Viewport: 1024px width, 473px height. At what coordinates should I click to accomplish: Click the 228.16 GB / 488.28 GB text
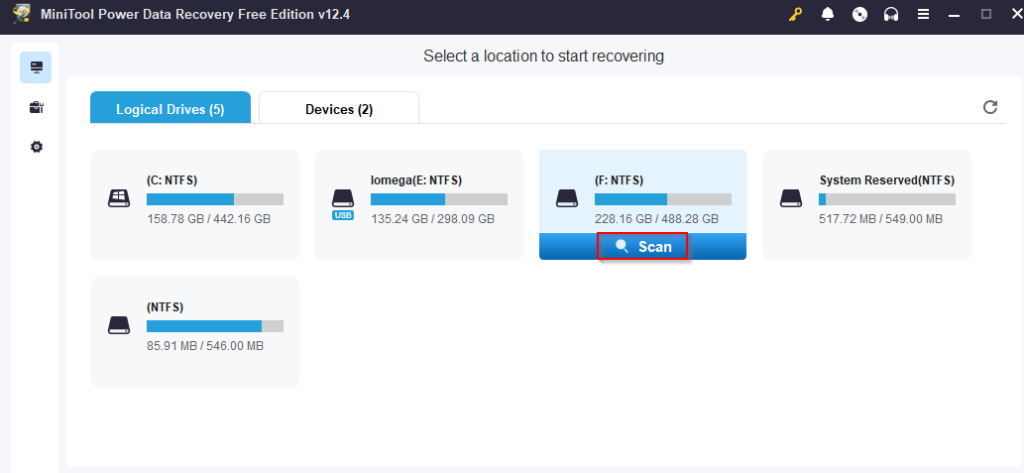pos(657,219)
